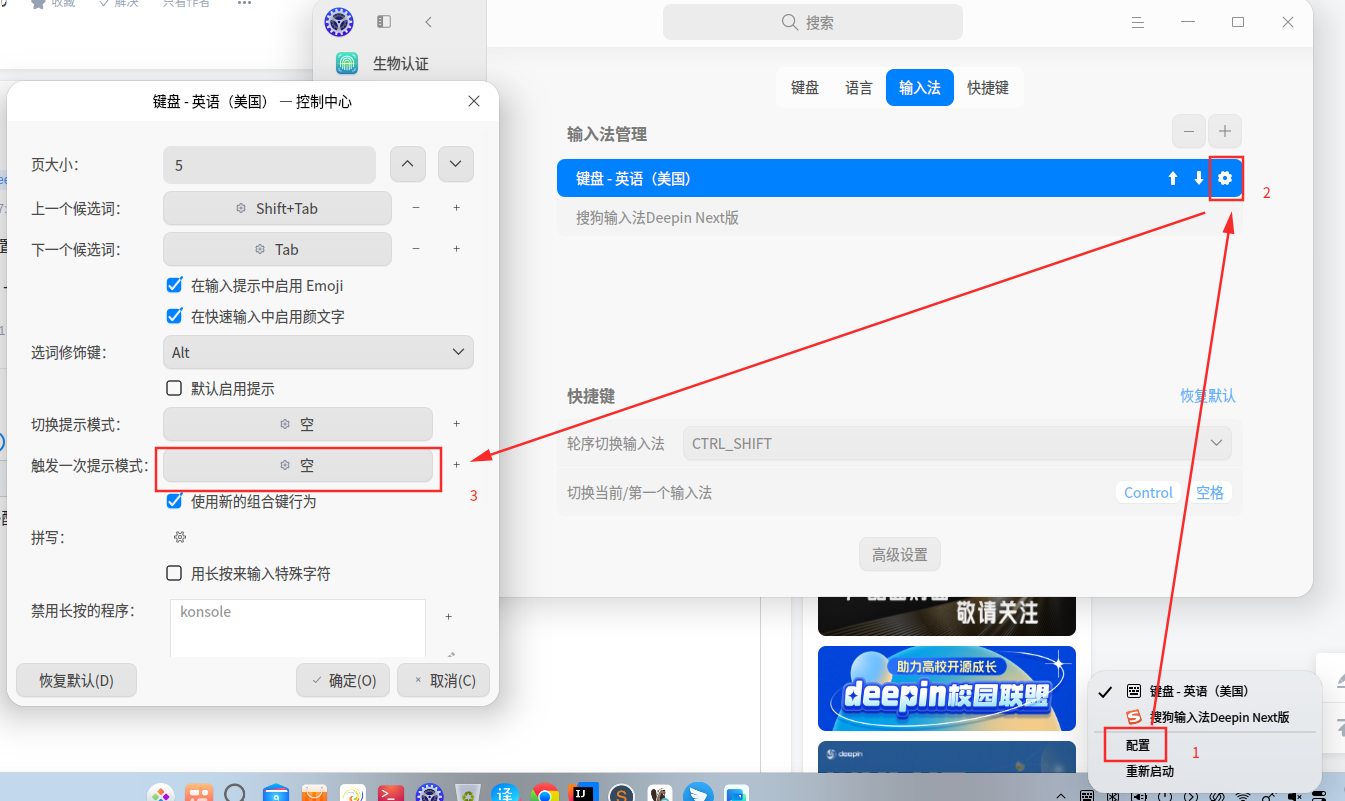Decrease 页大小 with the down chevron
This screenshot has width=1345, height=801.
tap(455, 165)
